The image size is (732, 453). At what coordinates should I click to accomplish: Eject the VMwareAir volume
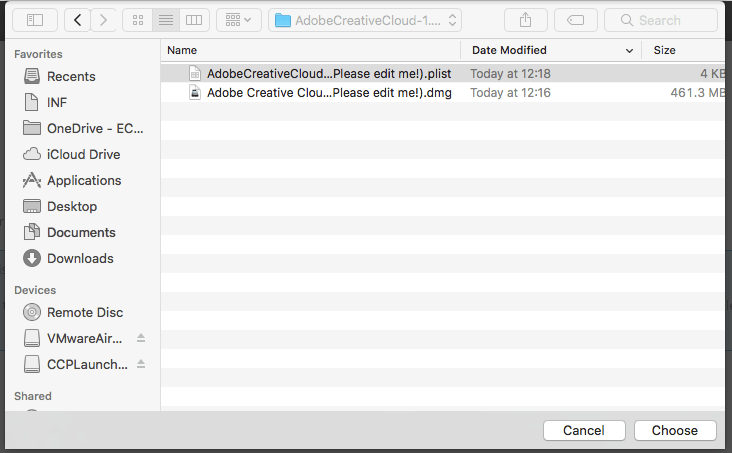click(x=141, y=338)
